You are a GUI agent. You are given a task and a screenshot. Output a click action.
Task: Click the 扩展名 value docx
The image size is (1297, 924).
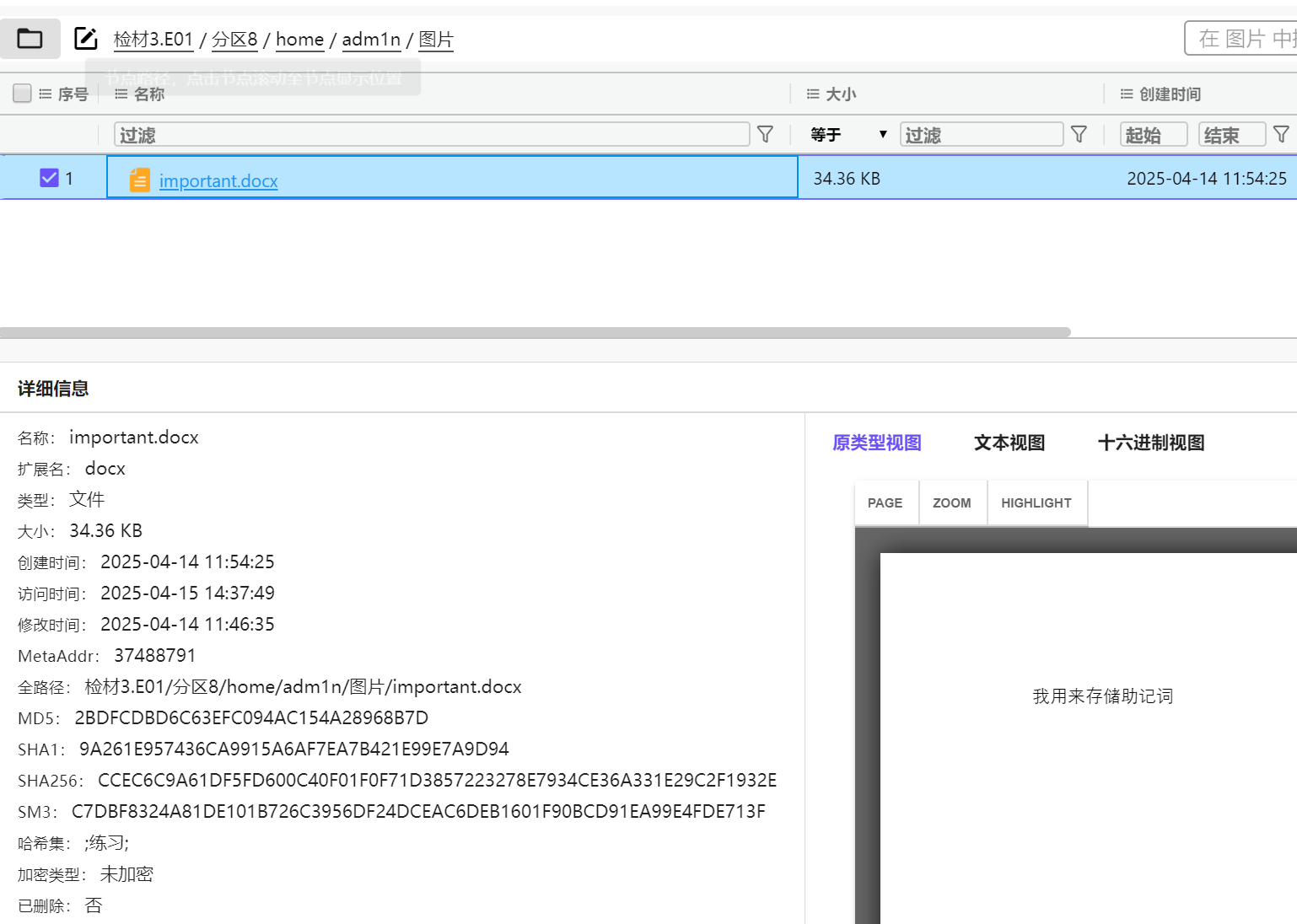(x=105, y=468)
